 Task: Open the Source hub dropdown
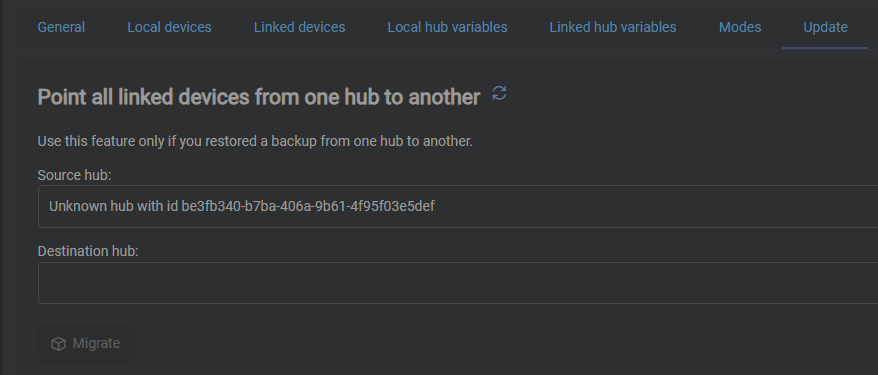pyautogui.click(x=458, y=207)
